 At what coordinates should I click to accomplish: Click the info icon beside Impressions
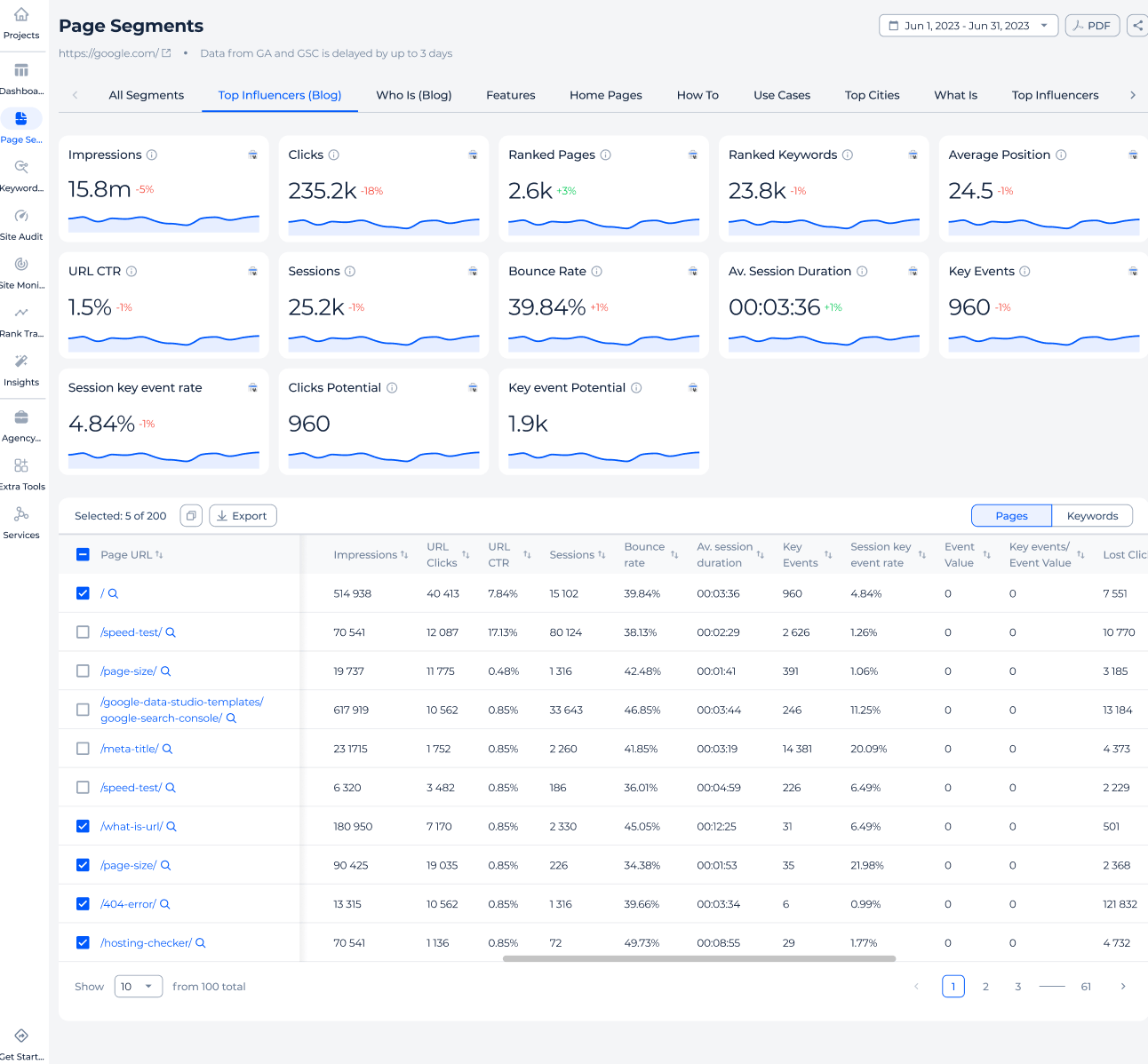coord(152,155)
